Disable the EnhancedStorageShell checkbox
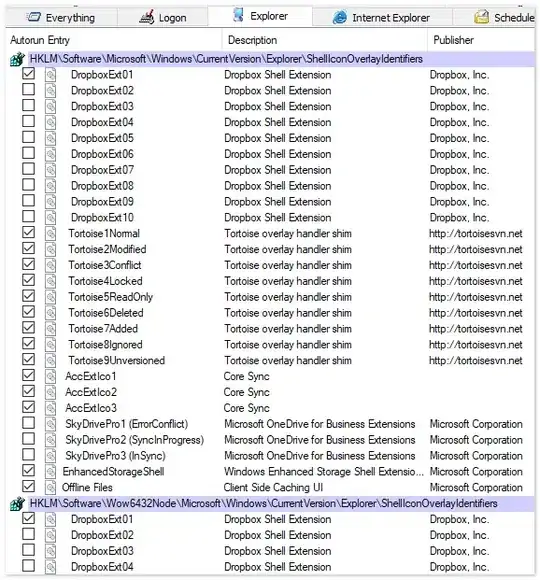The image size is (540, 580). [x=28, y=471]
